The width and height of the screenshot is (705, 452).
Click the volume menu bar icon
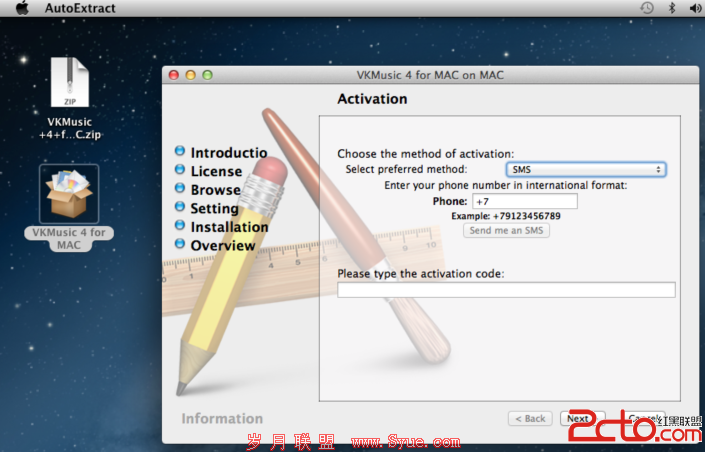pos(696,8)
